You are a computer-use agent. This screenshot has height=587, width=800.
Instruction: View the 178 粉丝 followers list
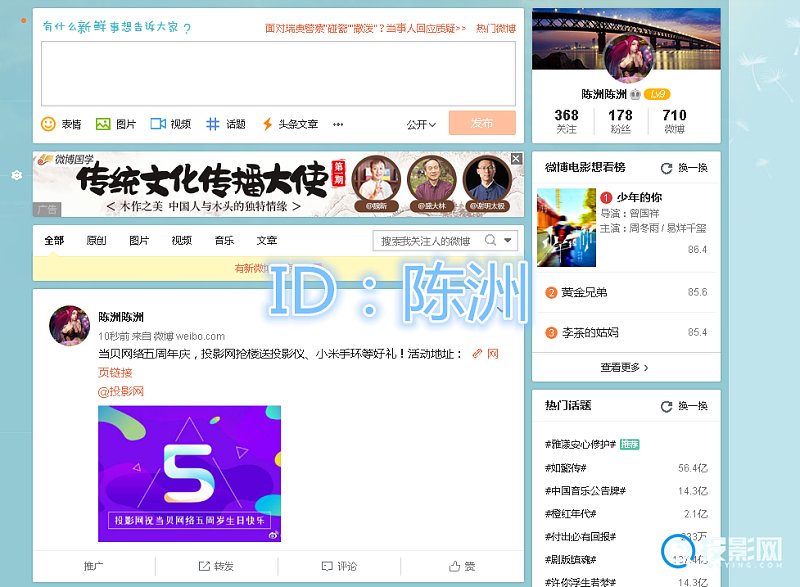pyautogui.click(x=620, y=121)
